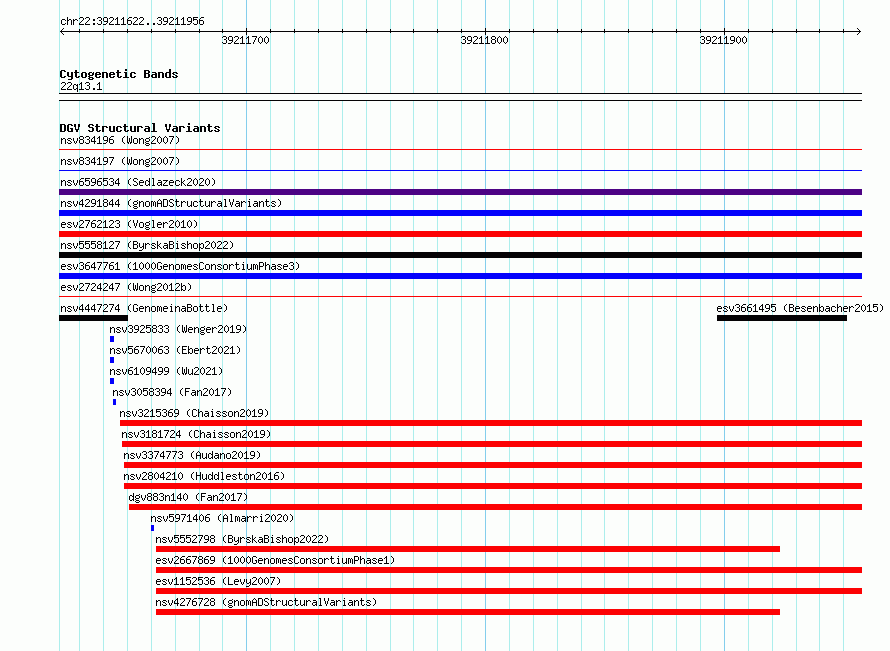The image size is (890, 651).
Task: Open variant nsv834196 (Wong2007) label
Action: pos(120,140)
